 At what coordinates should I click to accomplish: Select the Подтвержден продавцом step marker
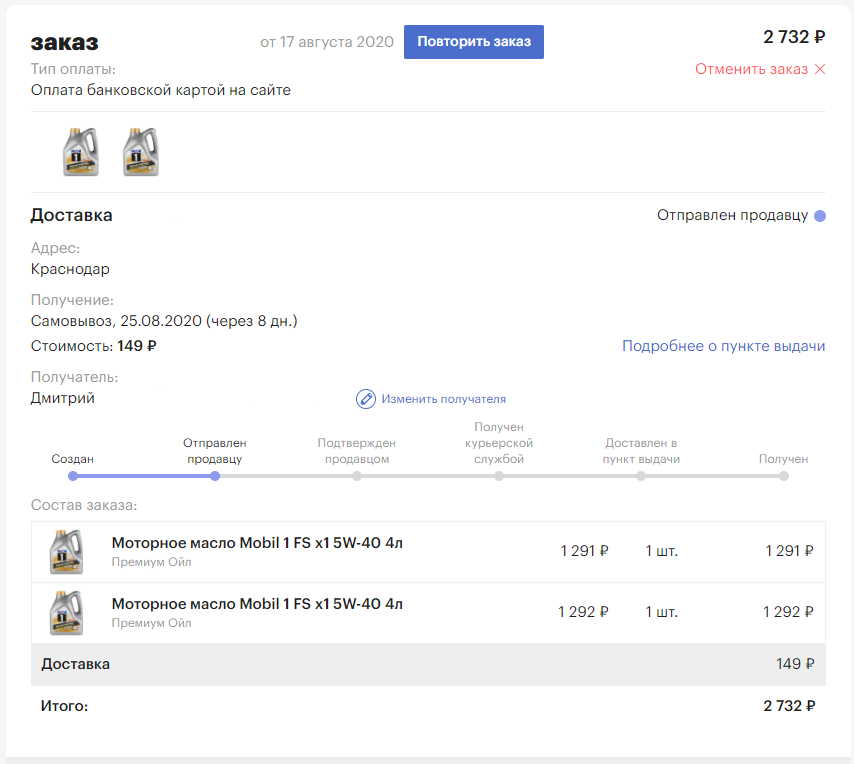[357, 476]
